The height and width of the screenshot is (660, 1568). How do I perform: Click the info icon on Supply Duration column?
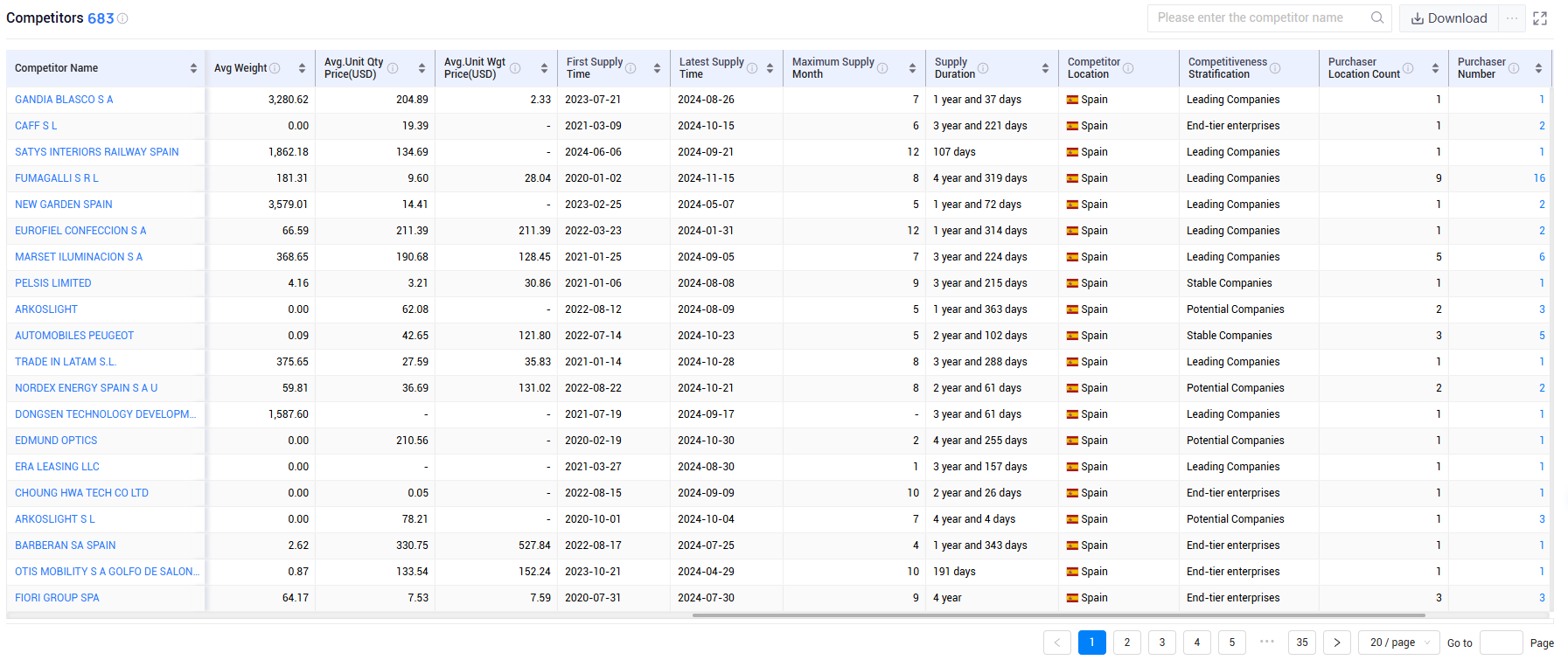[983, 68]
